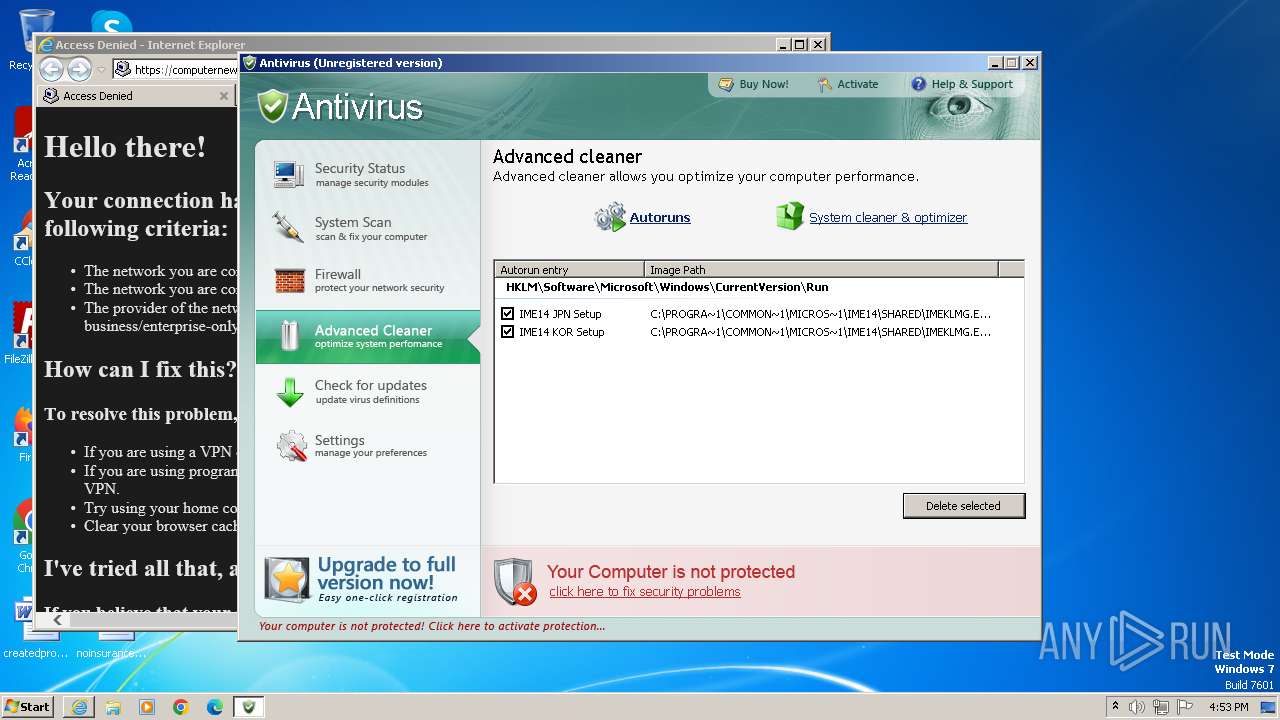Click the taskbar clock showing 4:53 PM
1280x720 pixels.
point(1228,707)
